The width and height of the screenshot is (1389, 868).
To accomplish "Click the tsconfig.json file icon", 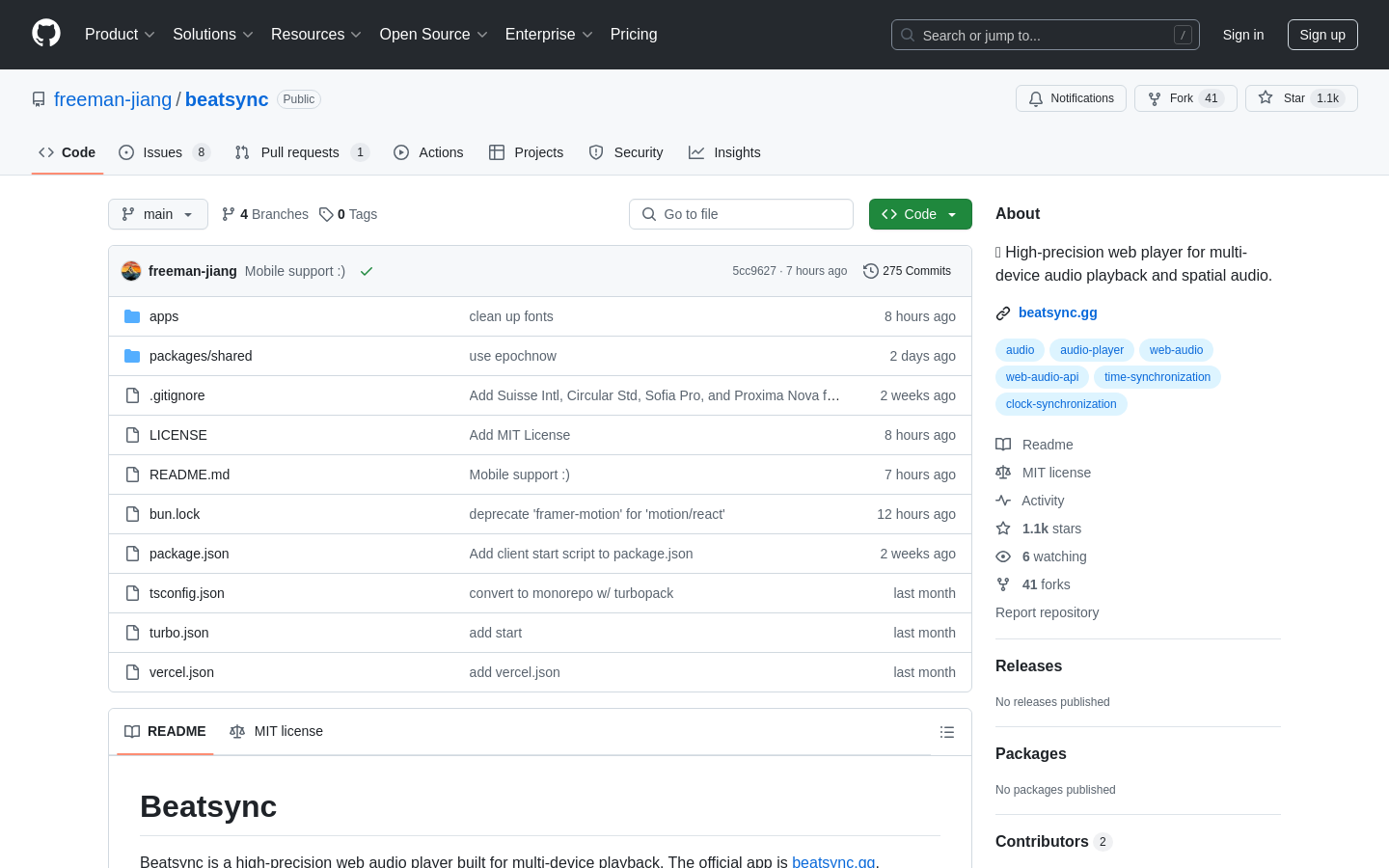I will (x=132, y=593).
